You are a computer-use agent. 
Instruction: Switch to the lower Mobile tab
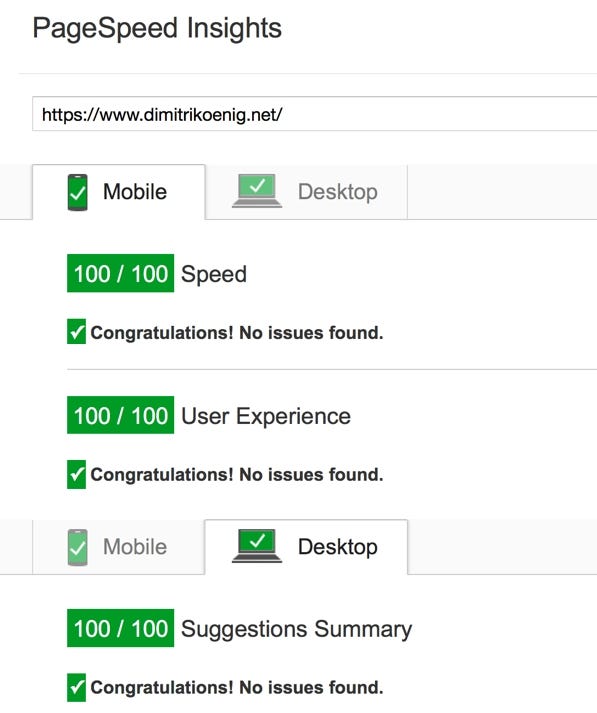click(119, 547)
